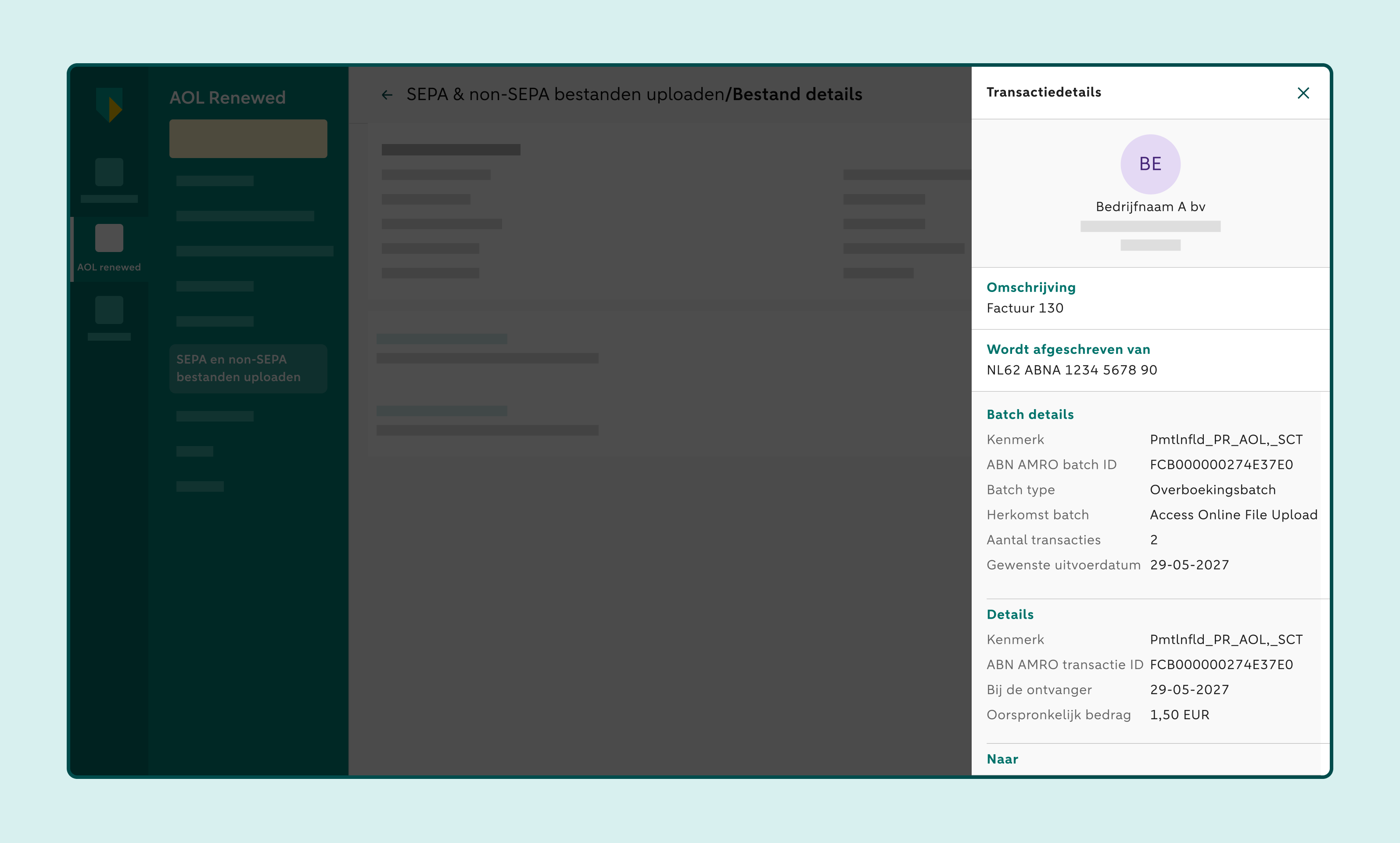The height and width of the screenshot is (843, 1400).
Task: Select the 1,50 EUR amount
Action: (1179, 715)
